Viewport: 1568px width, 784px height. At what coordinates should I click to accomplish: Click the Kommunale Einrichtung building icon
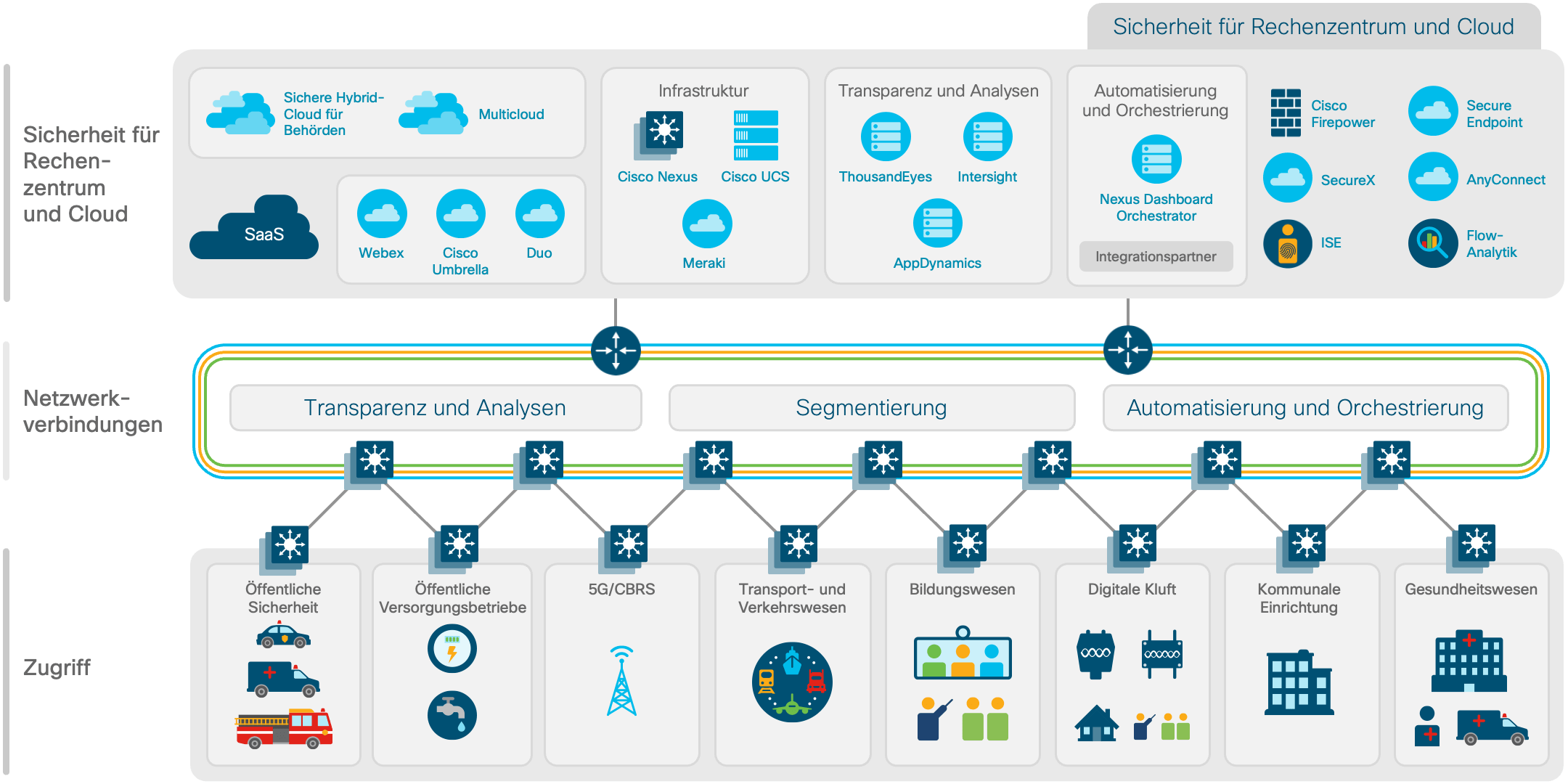pyautogui.click(x=1299, y=682)
